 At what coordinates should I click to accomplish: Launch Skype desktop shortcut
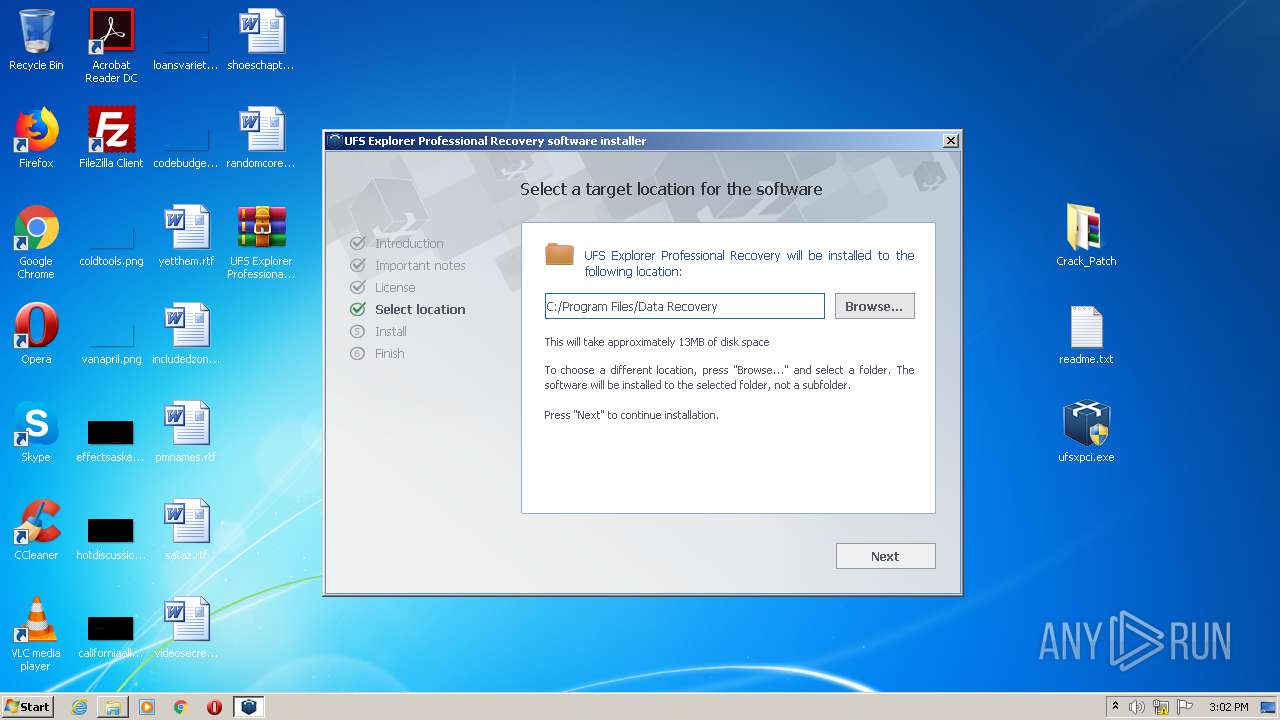pyautogui.click(x=36, y=432)
